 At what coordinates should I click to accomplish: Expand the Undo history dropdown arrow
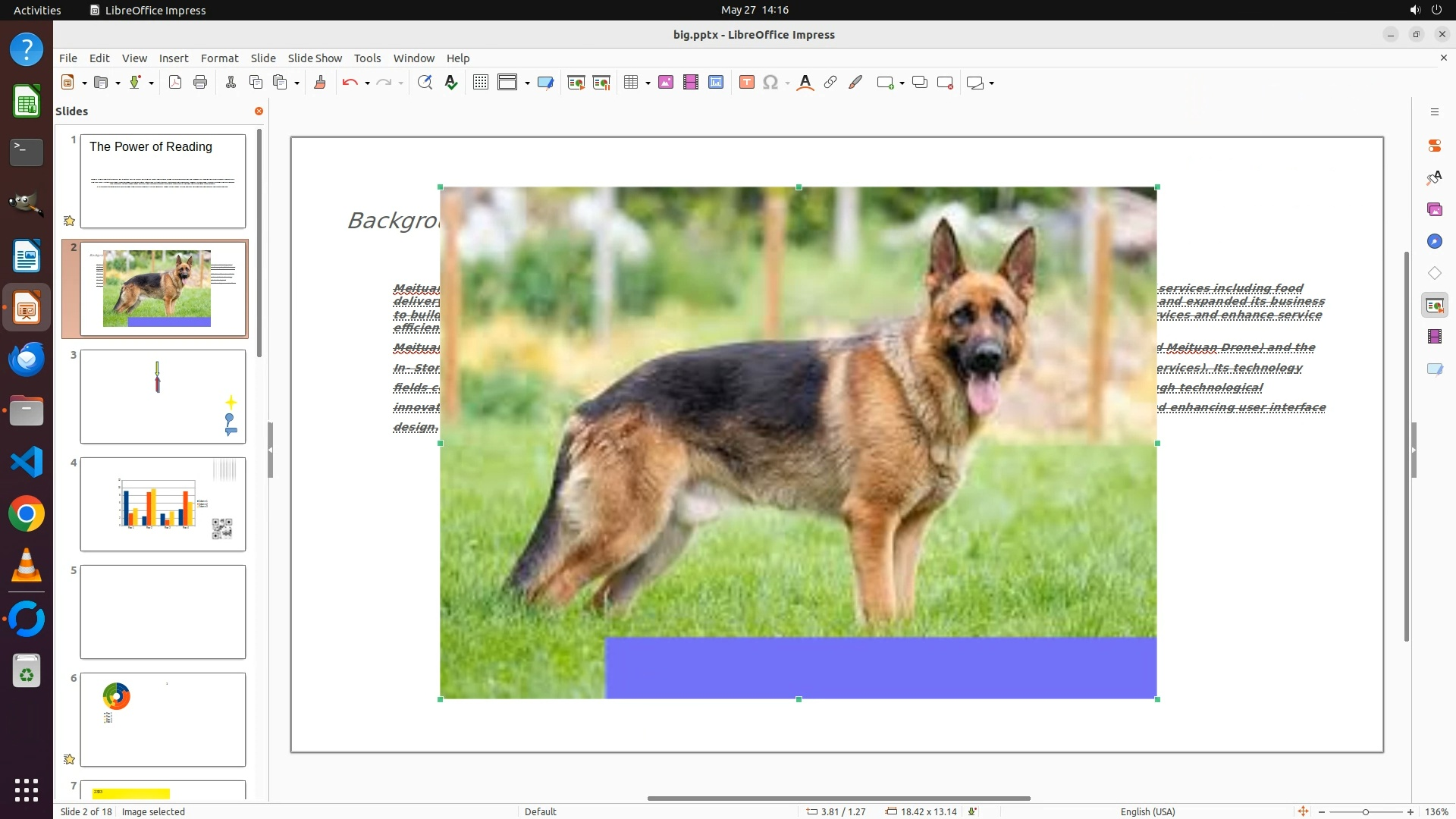367,83
